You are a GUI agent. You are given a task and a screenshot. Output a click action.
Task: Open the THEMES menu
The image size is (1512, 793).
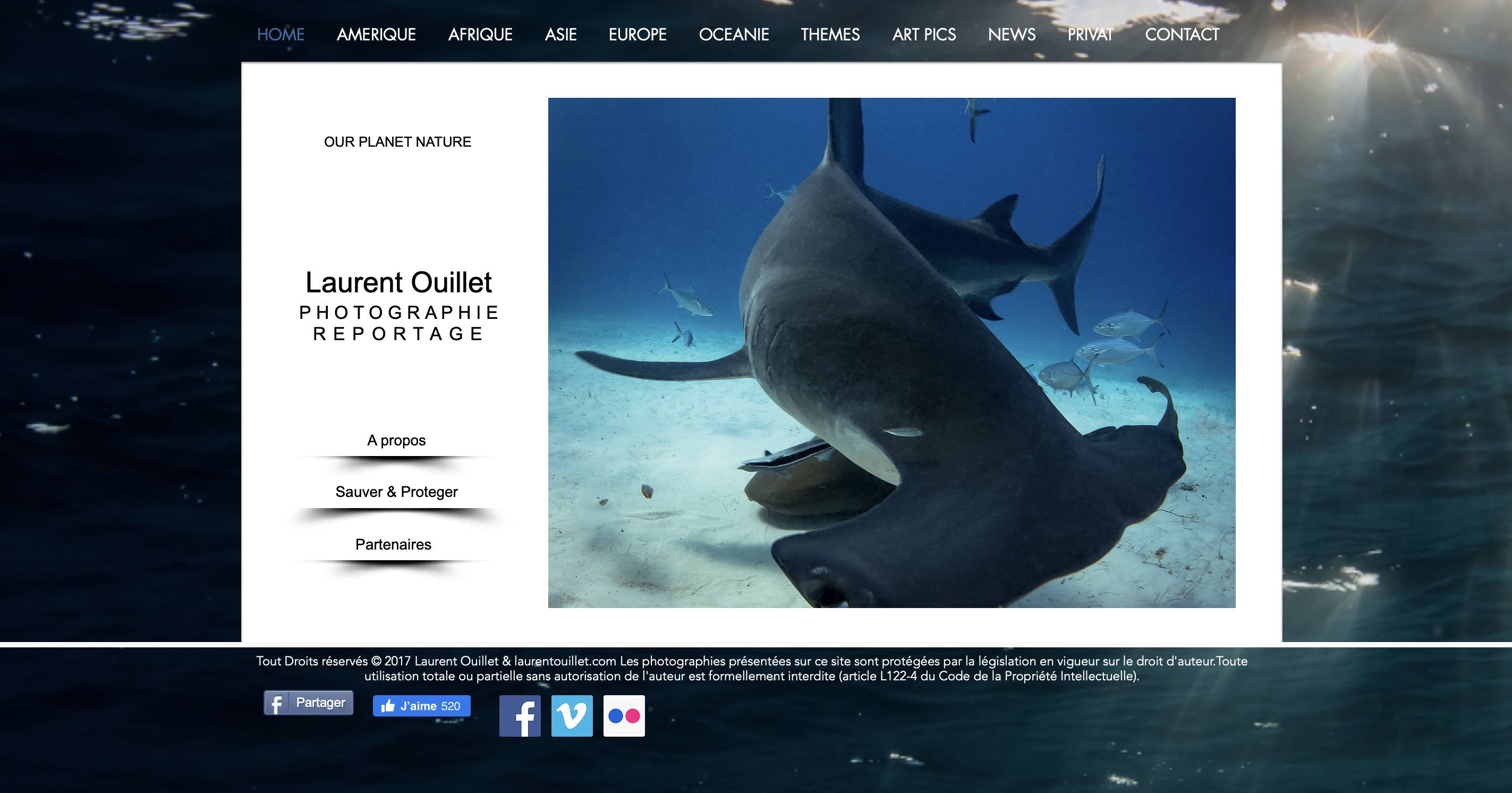pos(830,35)
